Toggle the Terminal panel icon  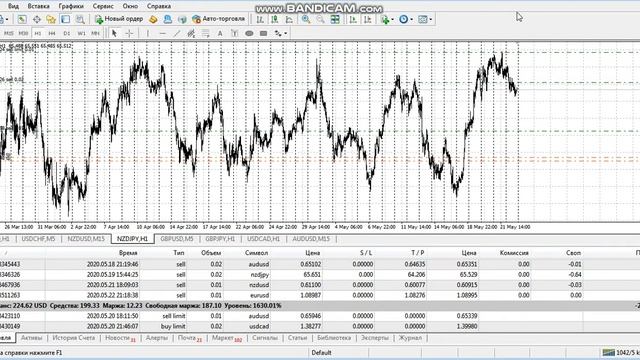pos(65,19)
